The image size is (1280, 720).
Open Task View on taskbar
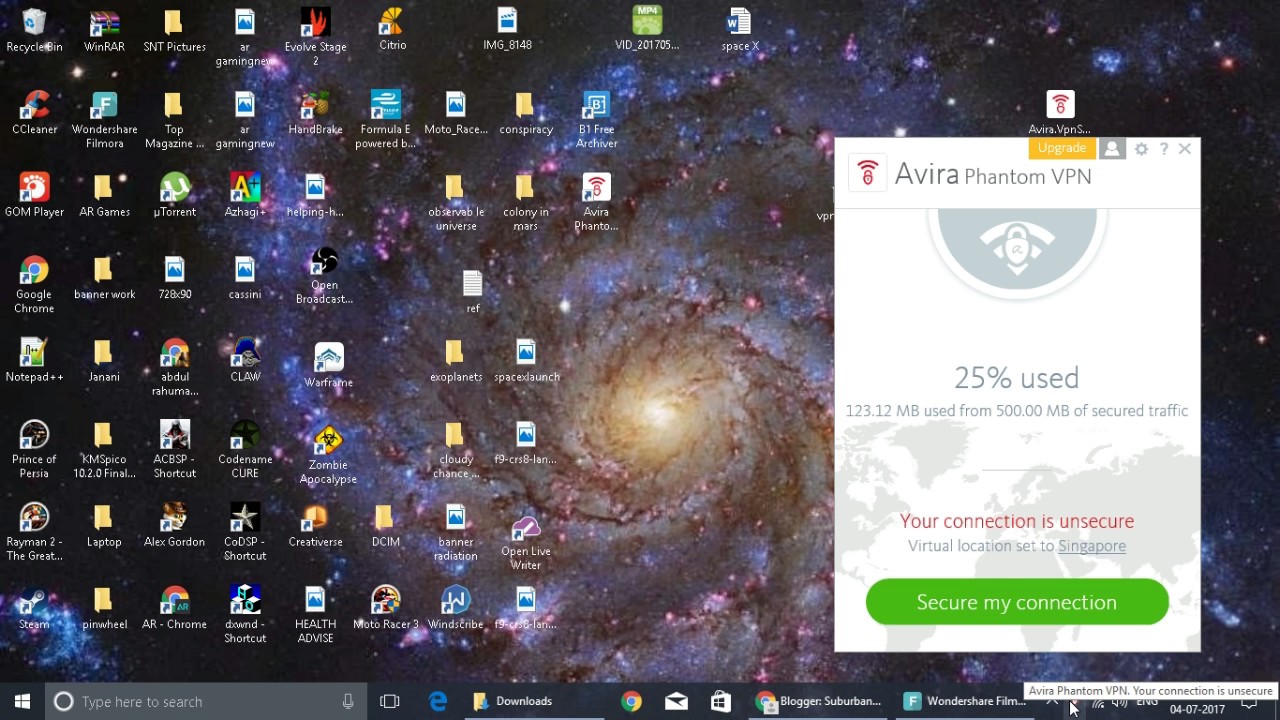click(390, 701)
